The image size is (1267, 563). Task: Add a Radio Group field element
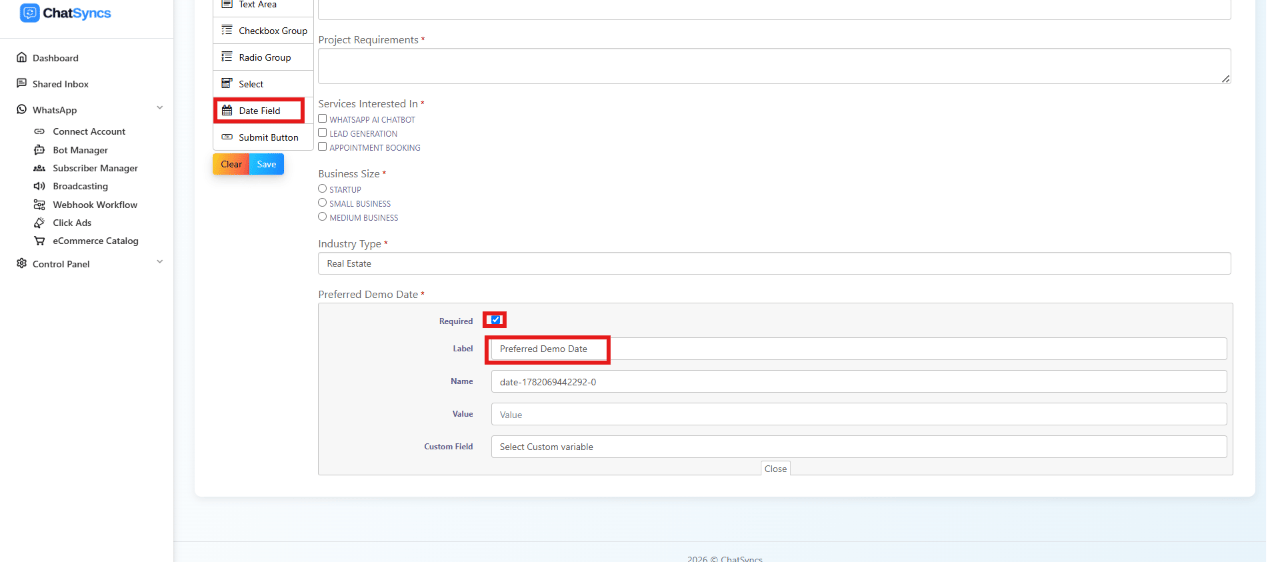click(263, 58)
